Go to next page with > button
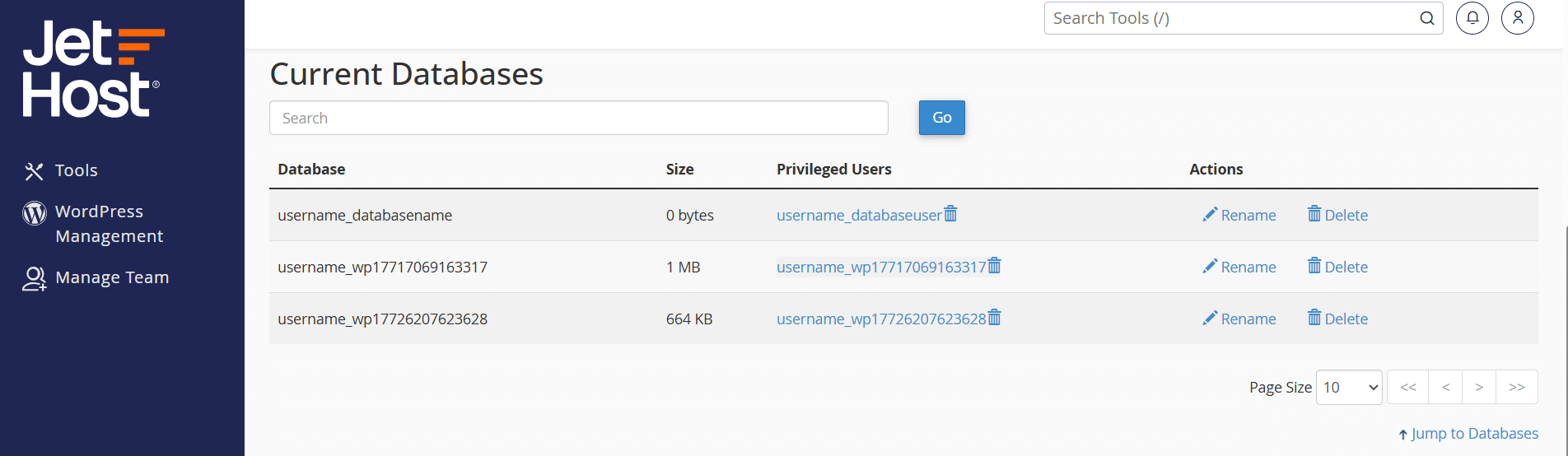 point(1479,387)
